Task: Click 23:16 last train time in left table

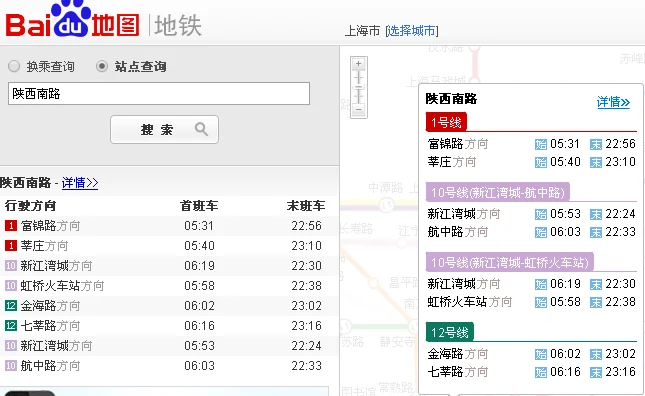Action: coord(306,326)
